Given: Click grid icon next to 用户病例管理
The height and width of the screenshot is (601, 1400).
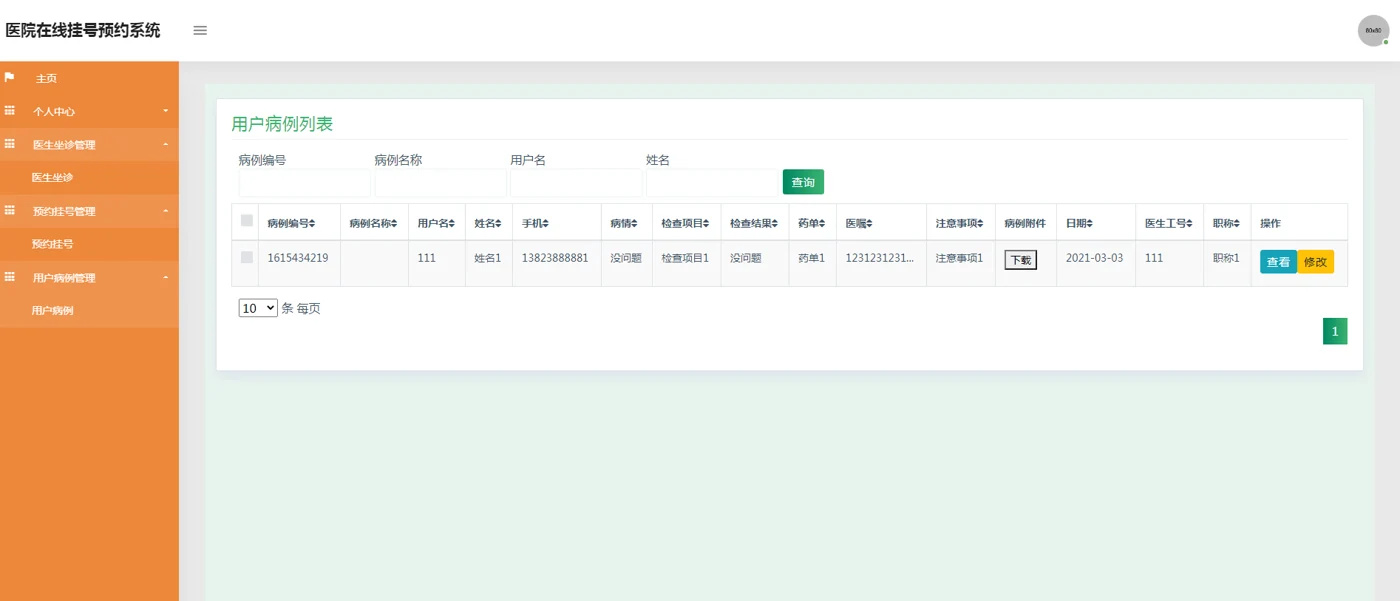Looking at the screenshot, I should click(10, 277).
